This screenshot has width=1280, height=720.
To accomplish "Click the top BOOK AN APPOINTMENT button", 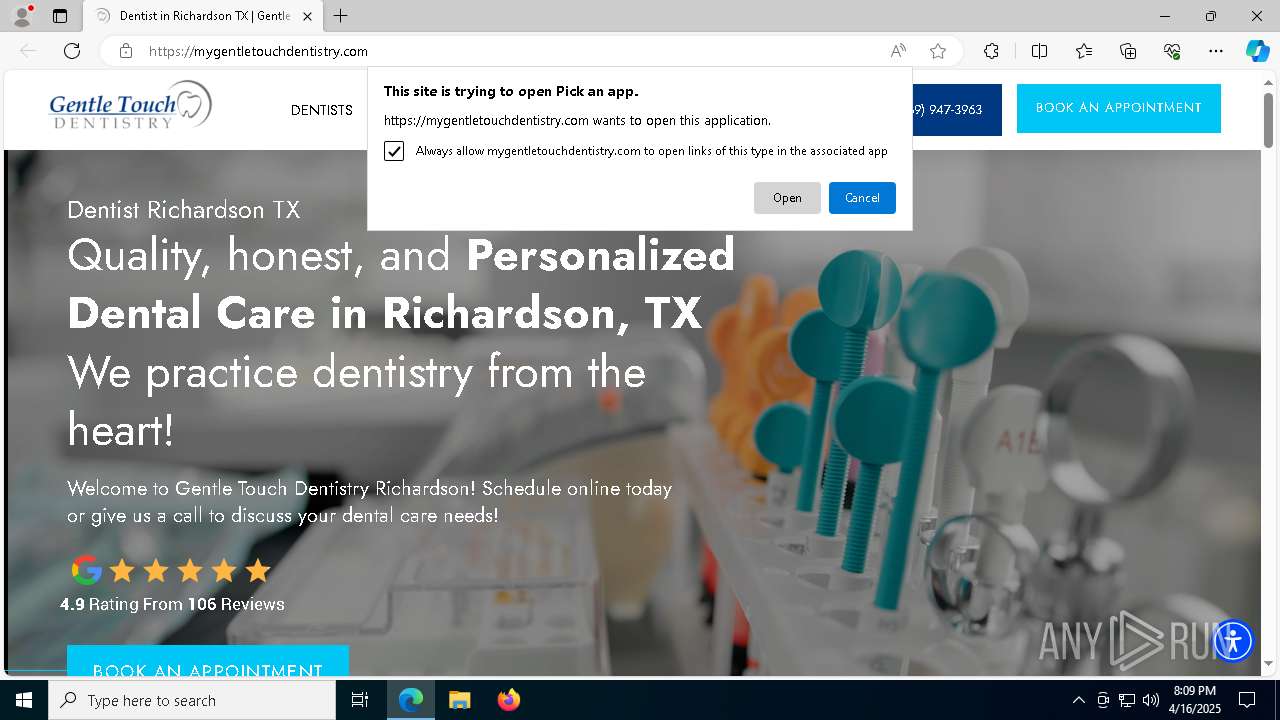I will (1119, 108).
